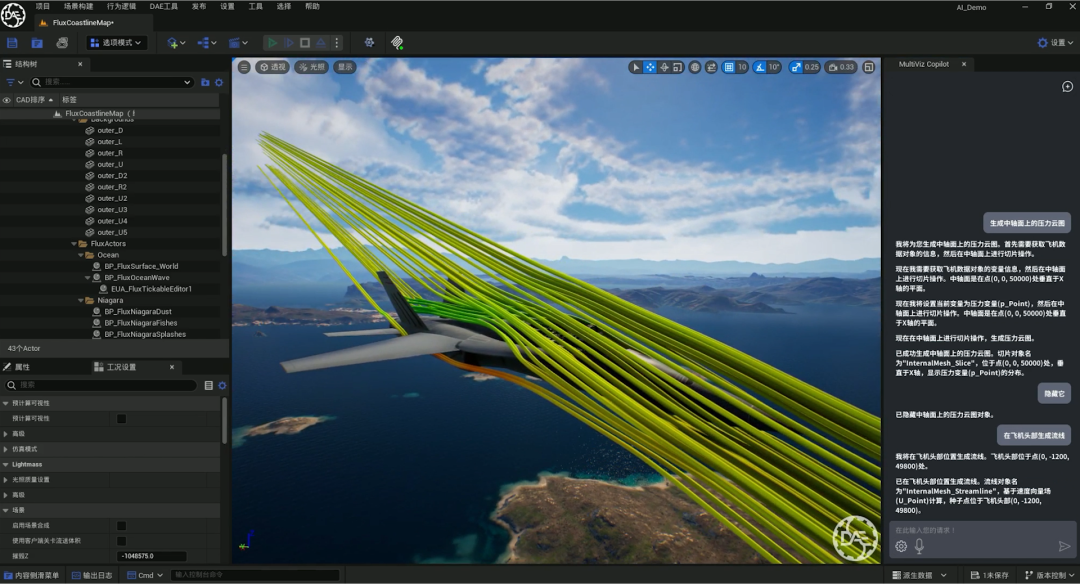Screen dimensions: 1080x584
Task: Click the viewport layout maximize icon
Action: [x=869, y=67]
